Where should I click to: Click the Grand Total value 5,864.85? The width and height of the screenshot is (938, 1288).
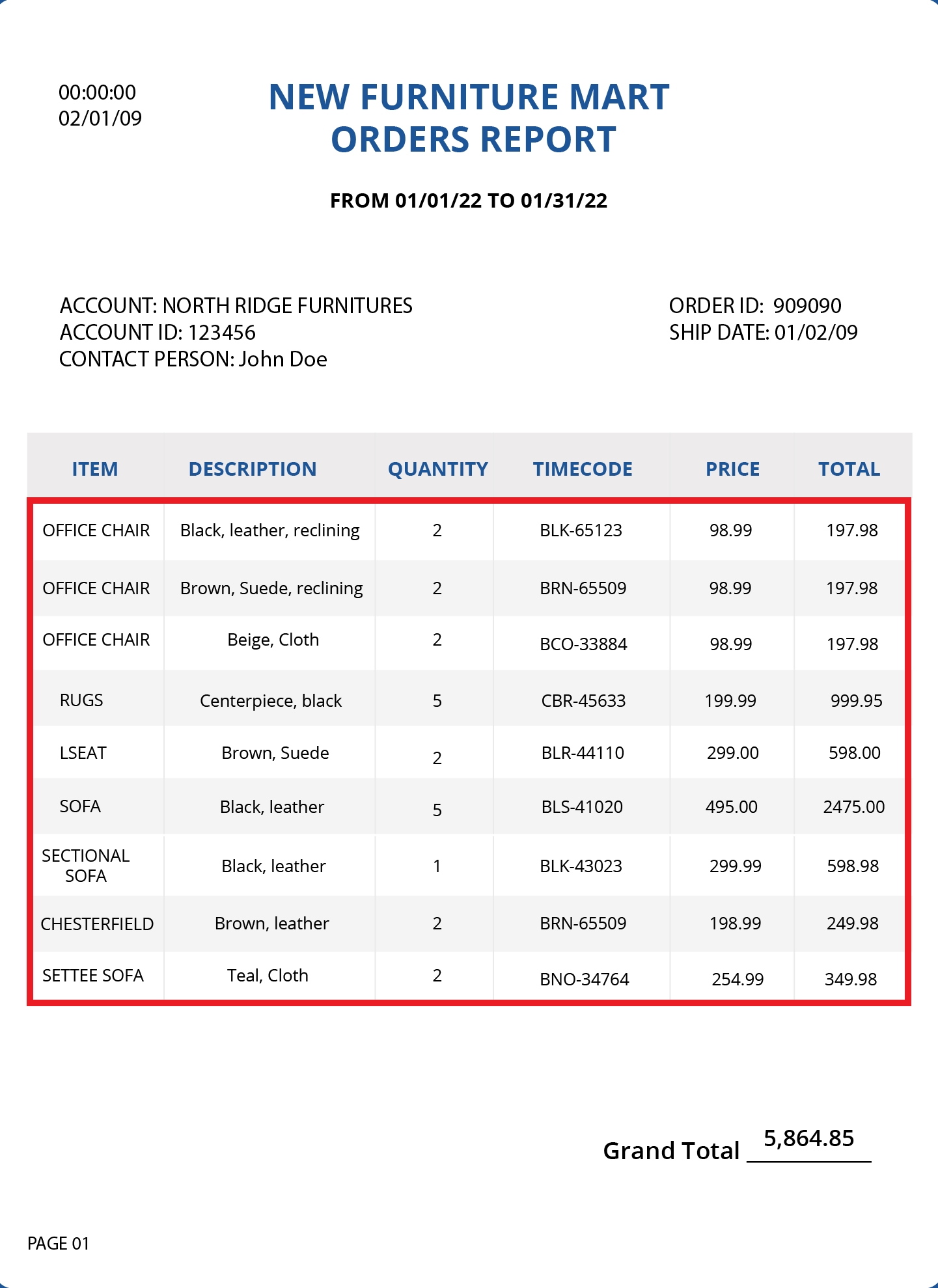point(808,1138)
